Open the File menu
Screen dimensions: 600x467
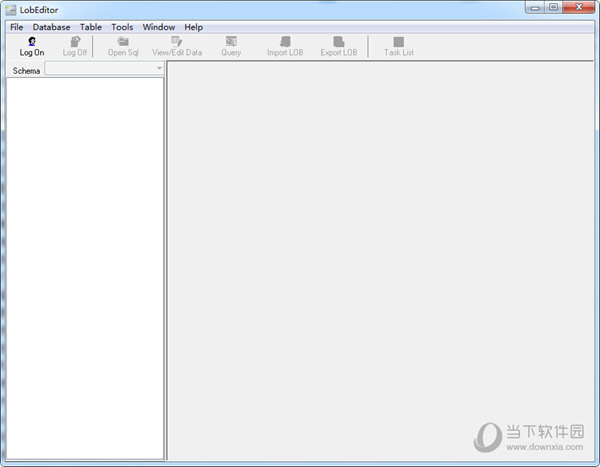click(x=16, y=27)
